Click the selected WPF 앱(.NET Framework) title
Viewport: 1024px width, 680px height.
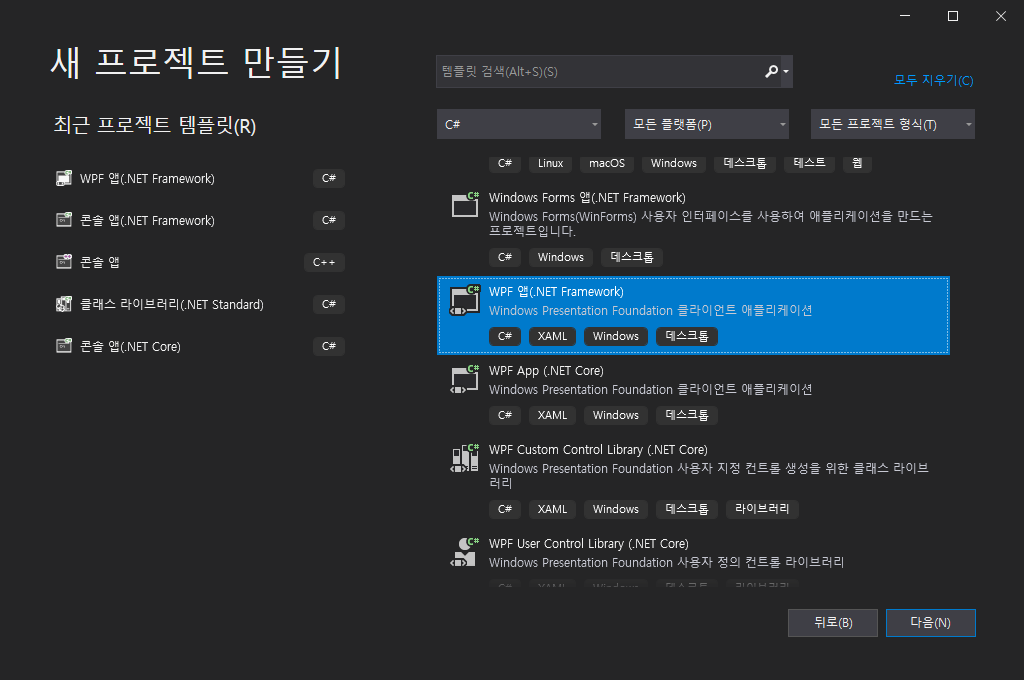[x=556, y=292]
